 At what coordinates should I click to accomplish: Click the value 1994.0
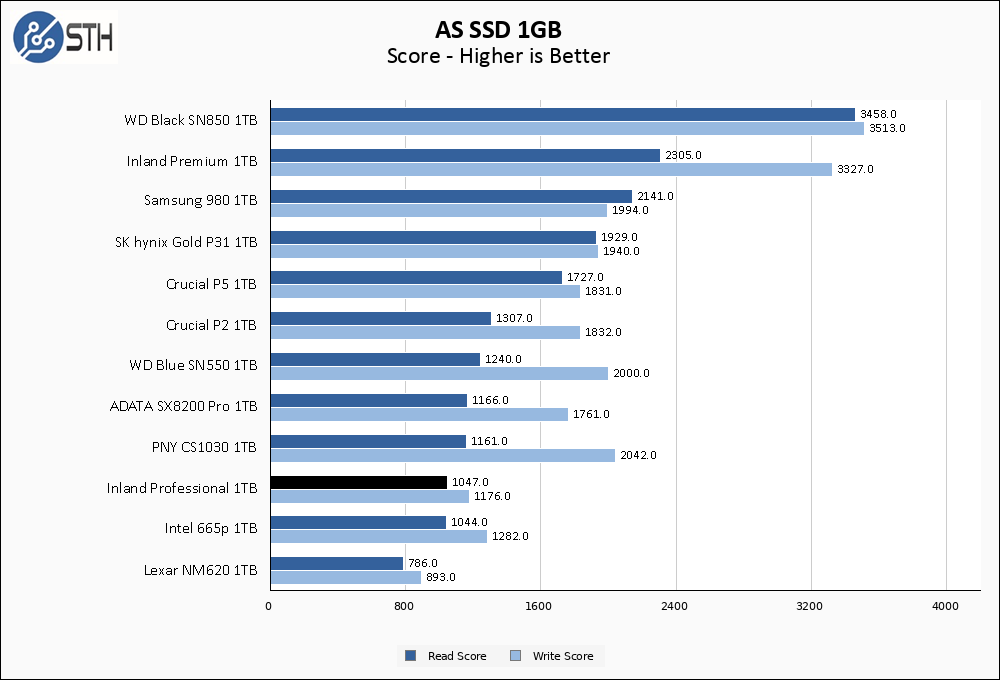[630, 210]
